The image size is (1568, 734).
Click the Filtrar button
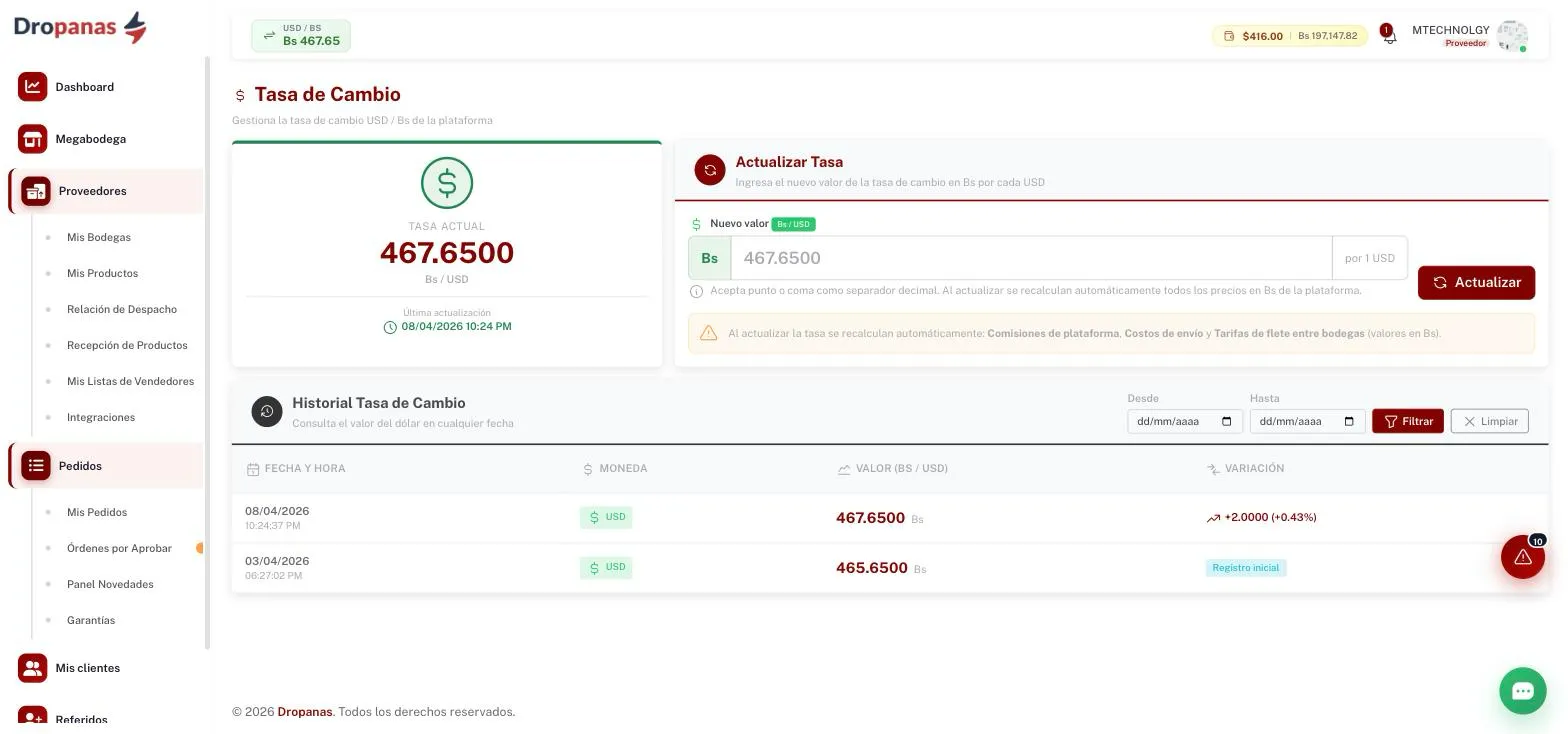(1408, 421)
